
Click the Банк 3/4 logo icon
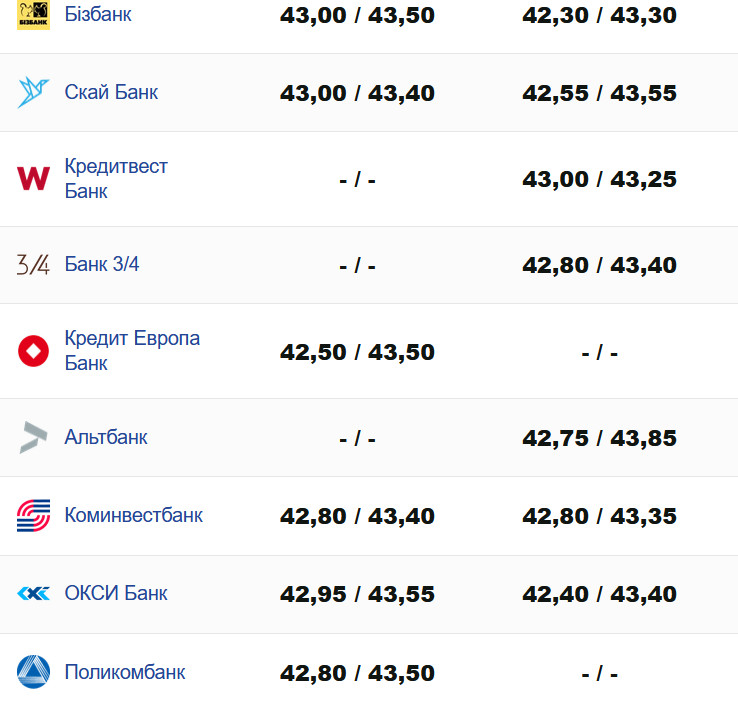point(33,265)
